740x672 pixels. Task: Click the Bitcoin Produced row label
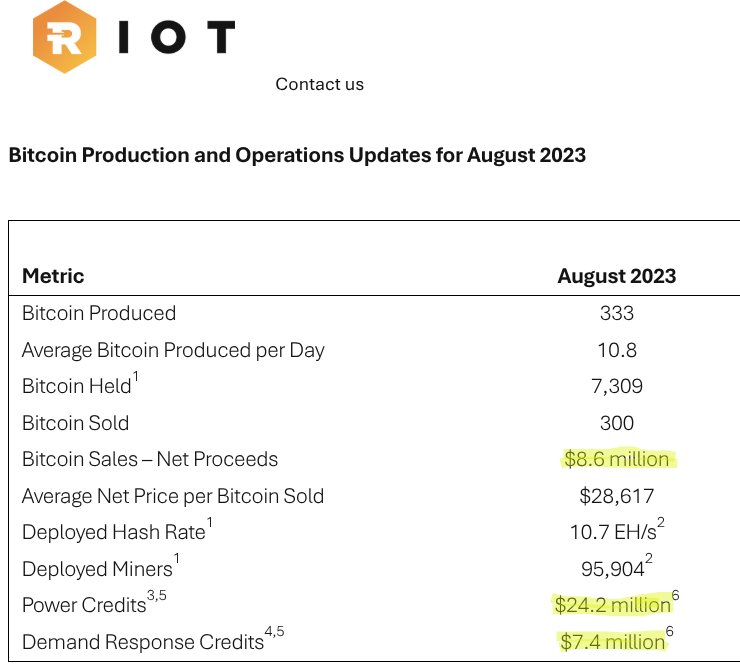(x=99, y=313)
